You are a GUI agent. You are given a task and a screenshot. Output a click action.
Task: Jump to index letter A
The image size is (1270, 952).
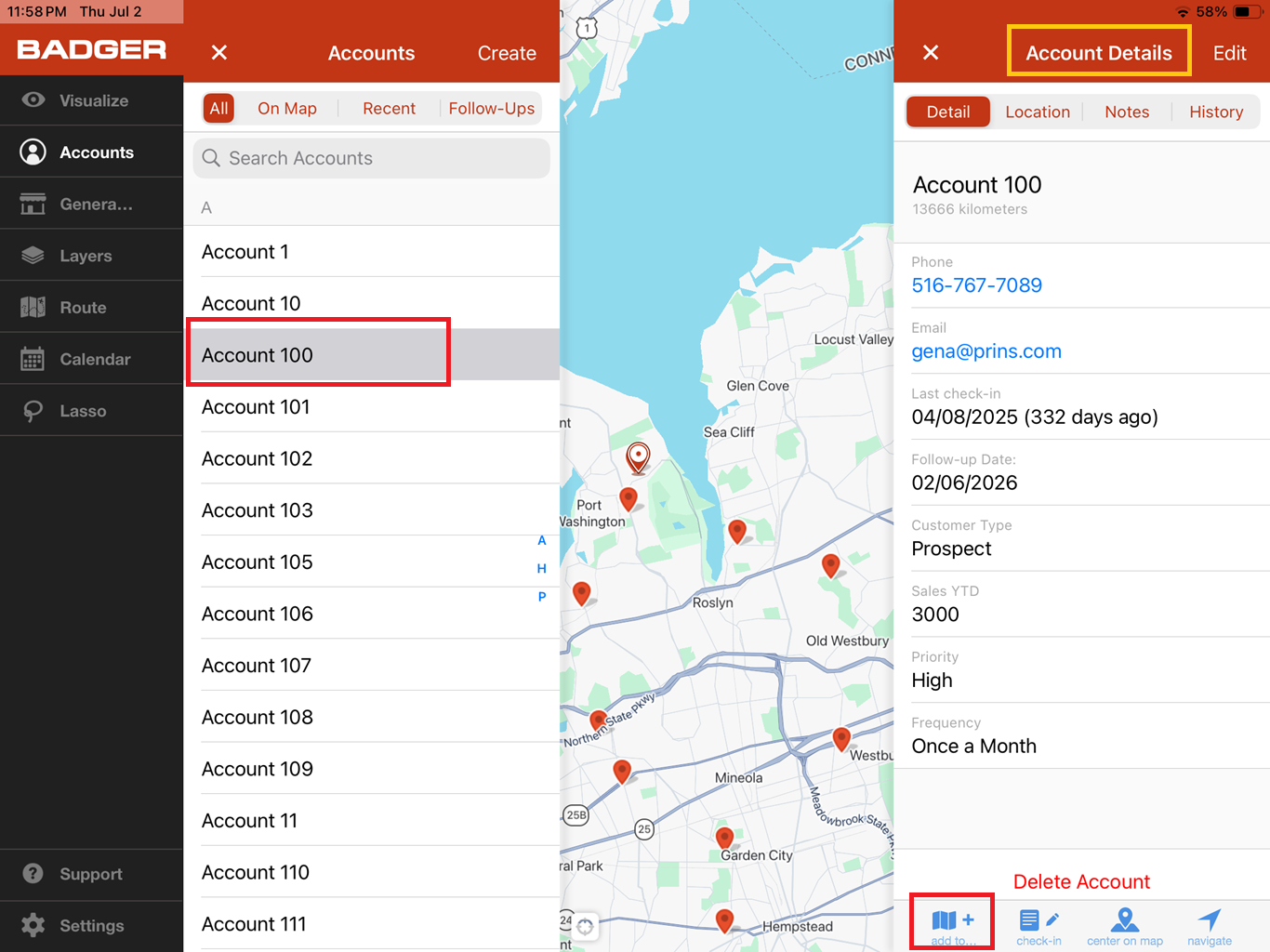point(542,540)
